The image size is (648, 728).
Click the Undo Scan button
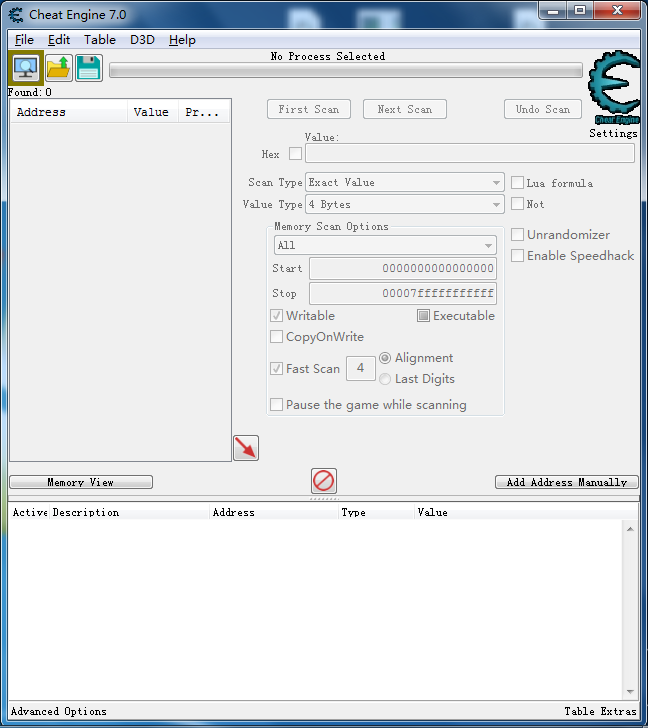click(543, 109)
